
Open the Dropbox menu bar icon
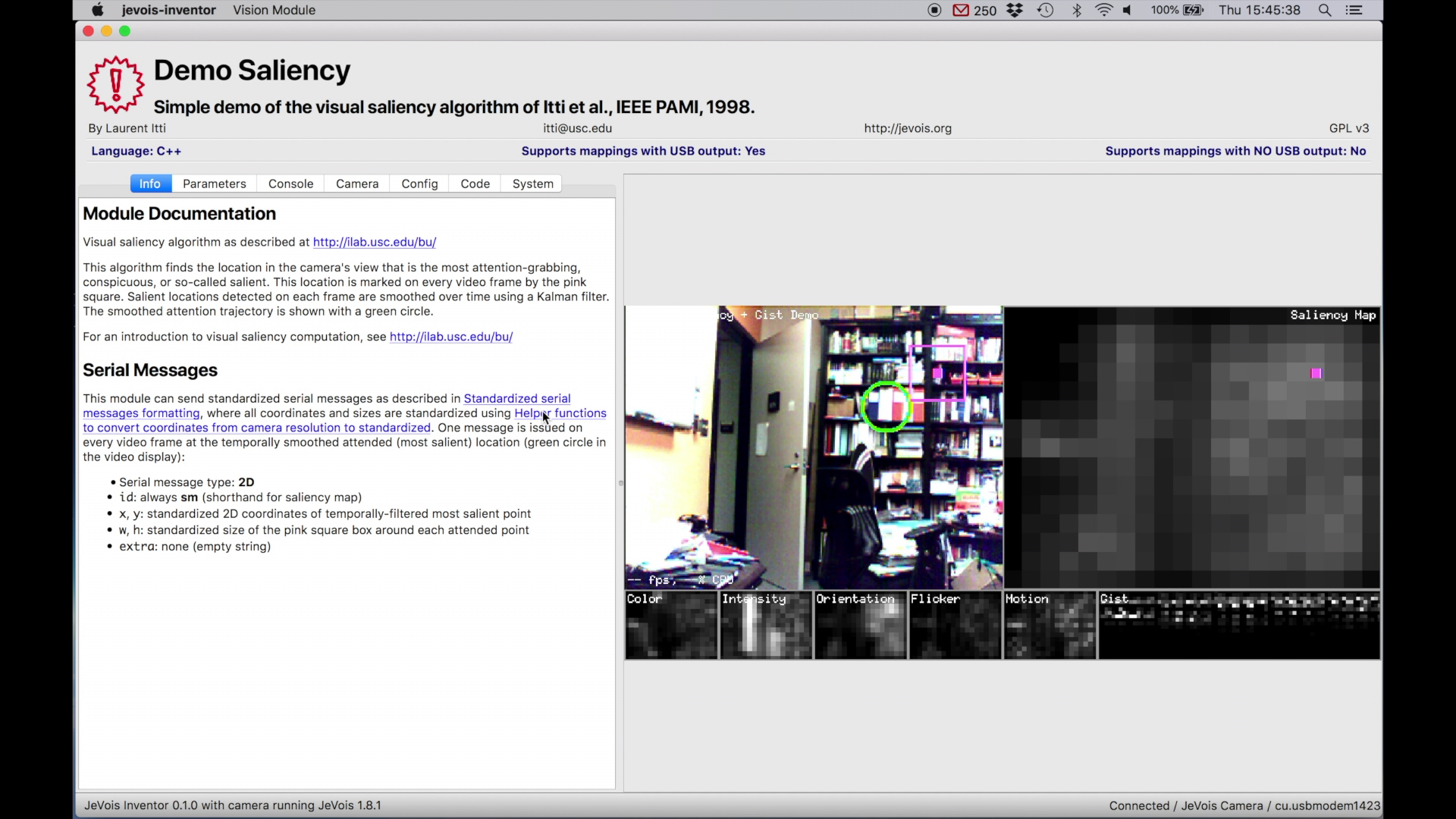click(1015, 10)
